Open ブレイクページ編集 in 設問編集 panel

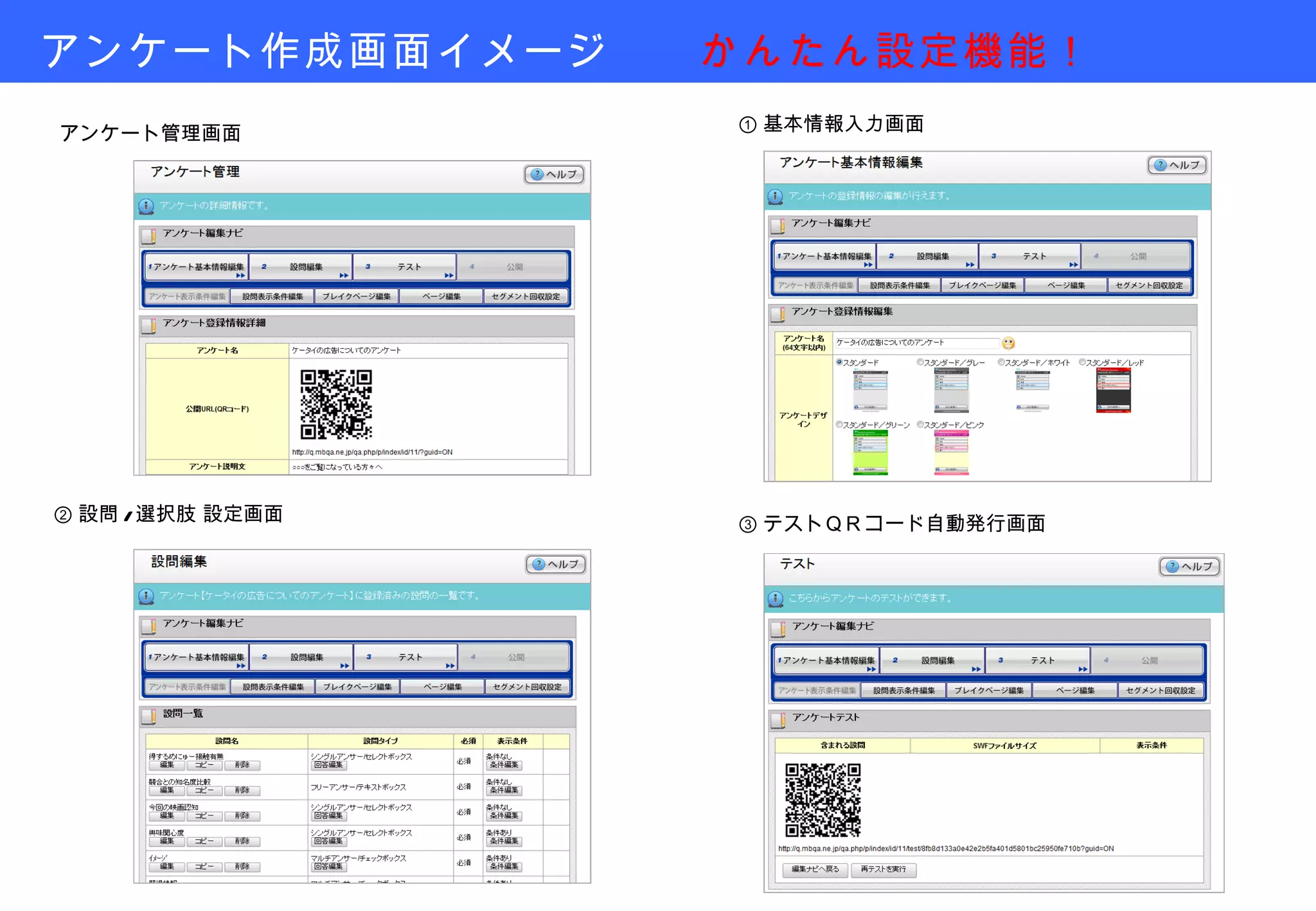coord(358,687)
